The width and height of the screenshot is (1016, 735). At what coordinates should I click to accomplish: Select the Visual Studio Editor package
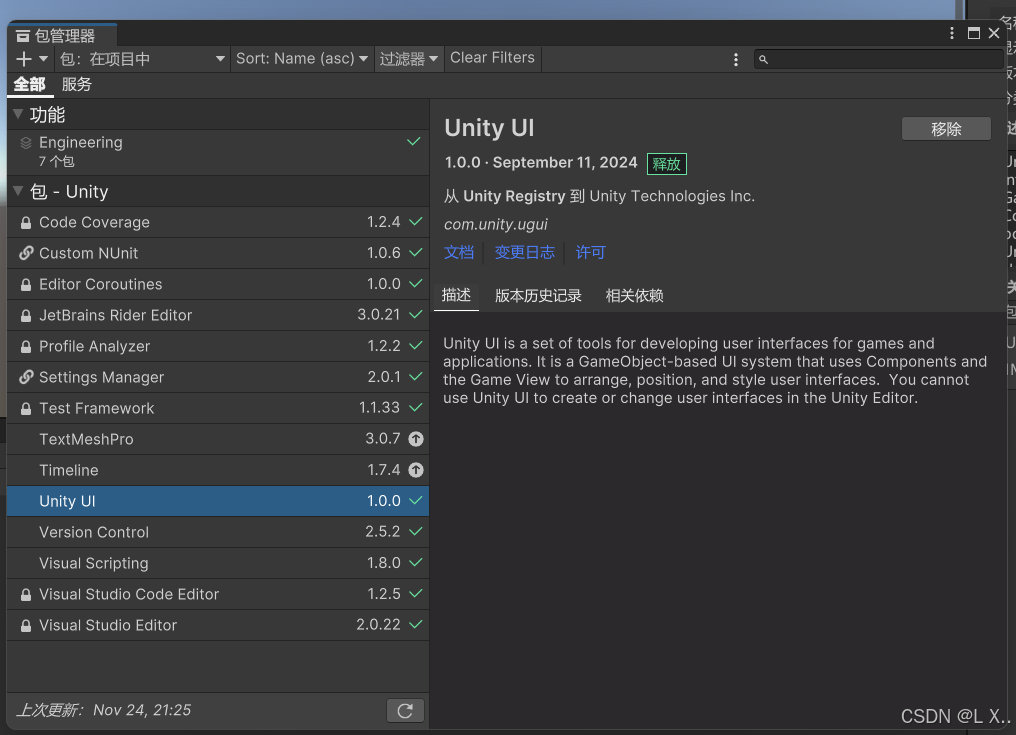(x=218, y=625)
